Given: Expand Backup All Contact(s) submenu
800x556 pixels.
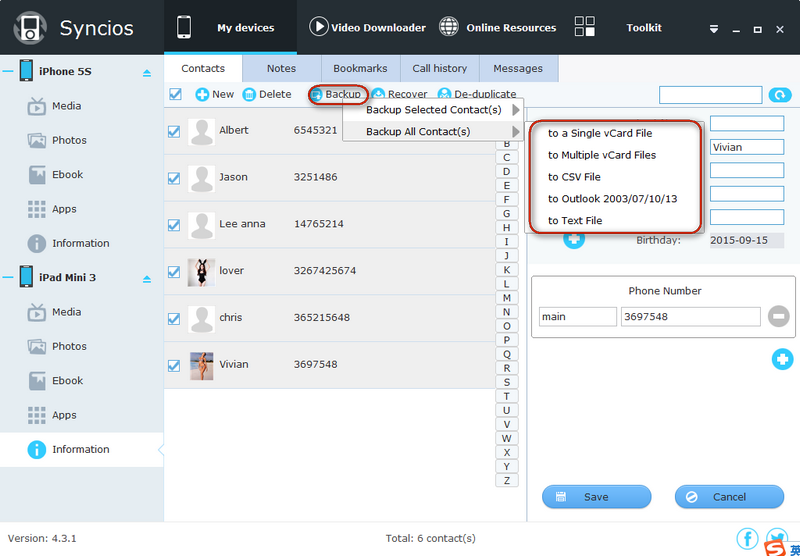Looking at the screenshot, I should click(433, 132).
